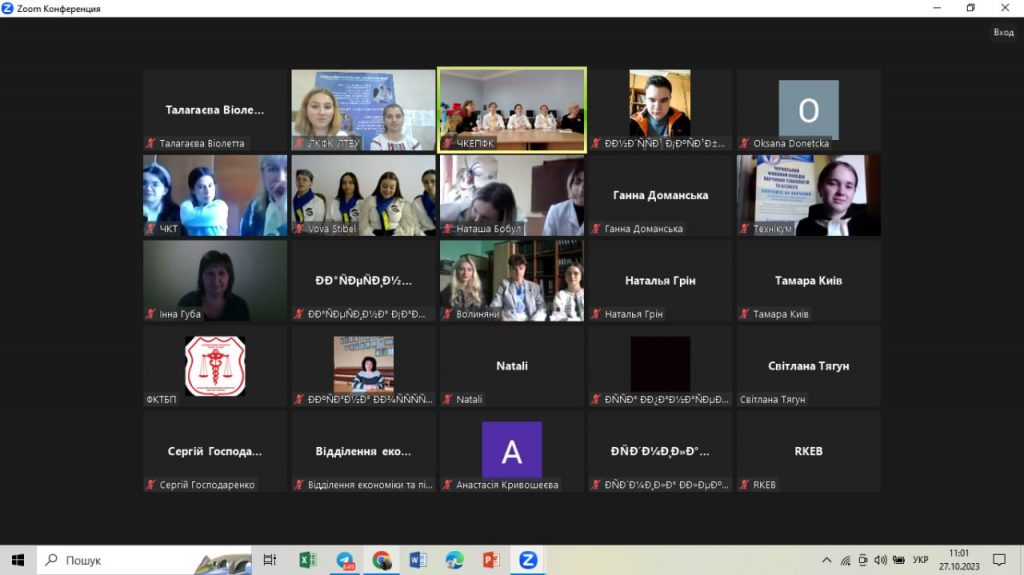This screenshot has height=575, width=1024.
Task: Open the volume control in system tray
Action: click(880, 560)
